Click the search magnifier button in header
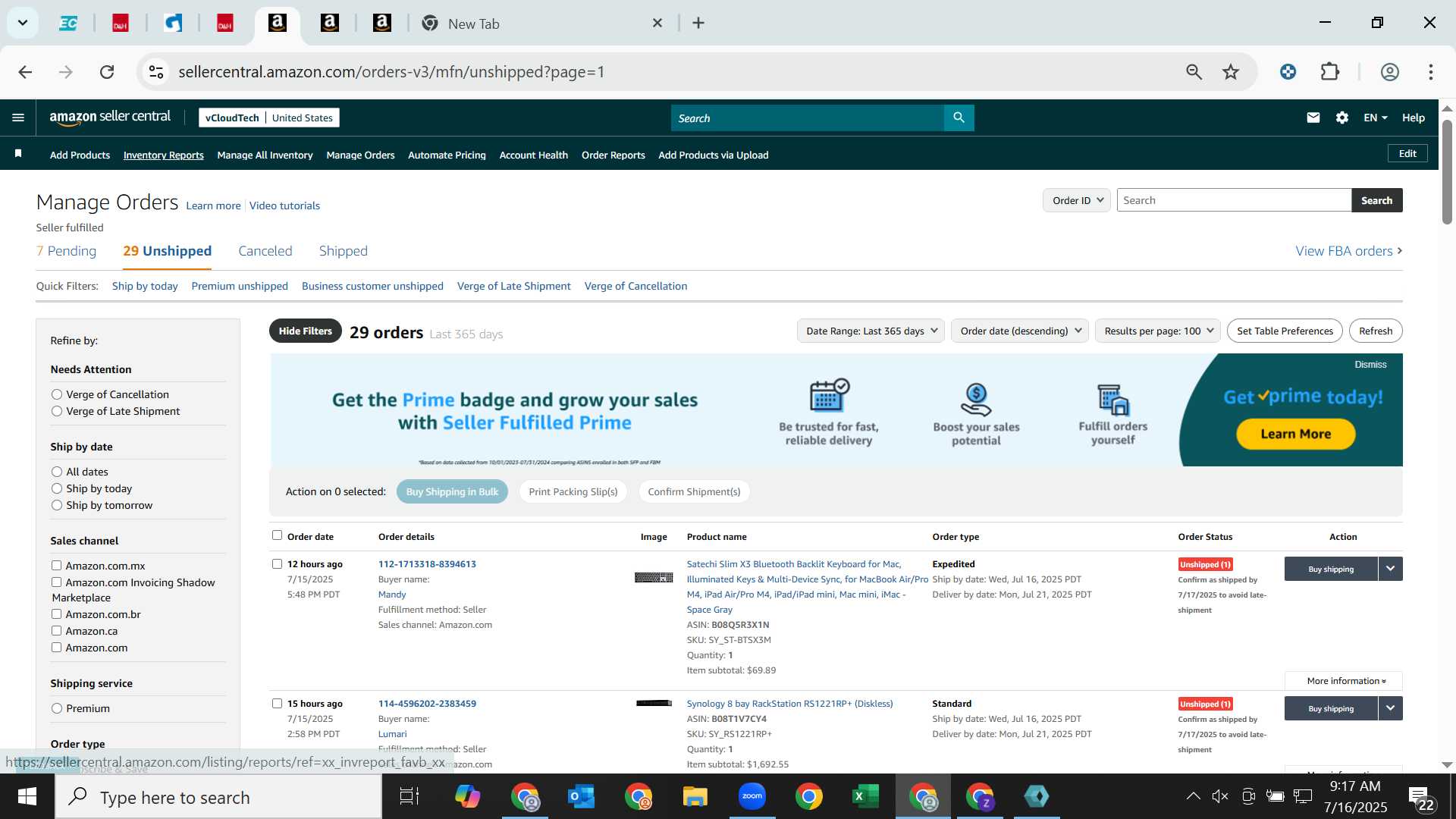This screenshot has height=819, width=1456. pos(959,118)
